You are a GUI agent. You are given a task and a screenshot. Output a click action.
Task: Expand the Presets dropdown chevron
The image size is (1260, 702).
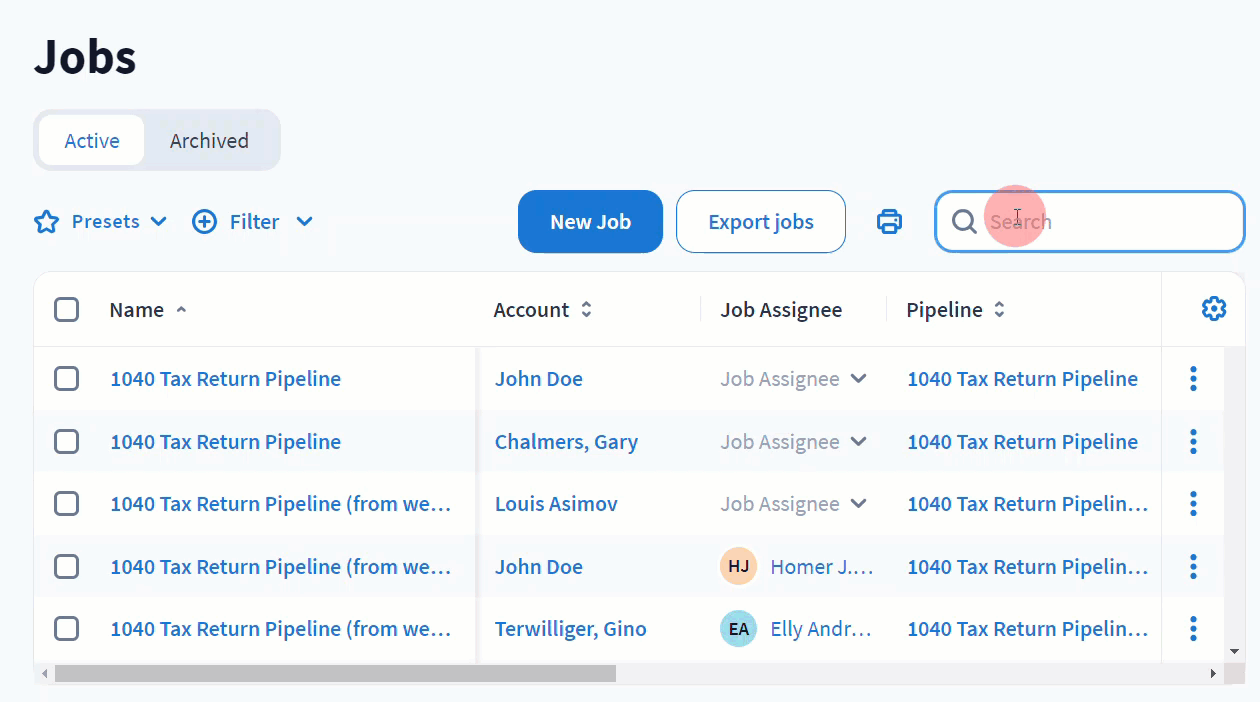158,222
